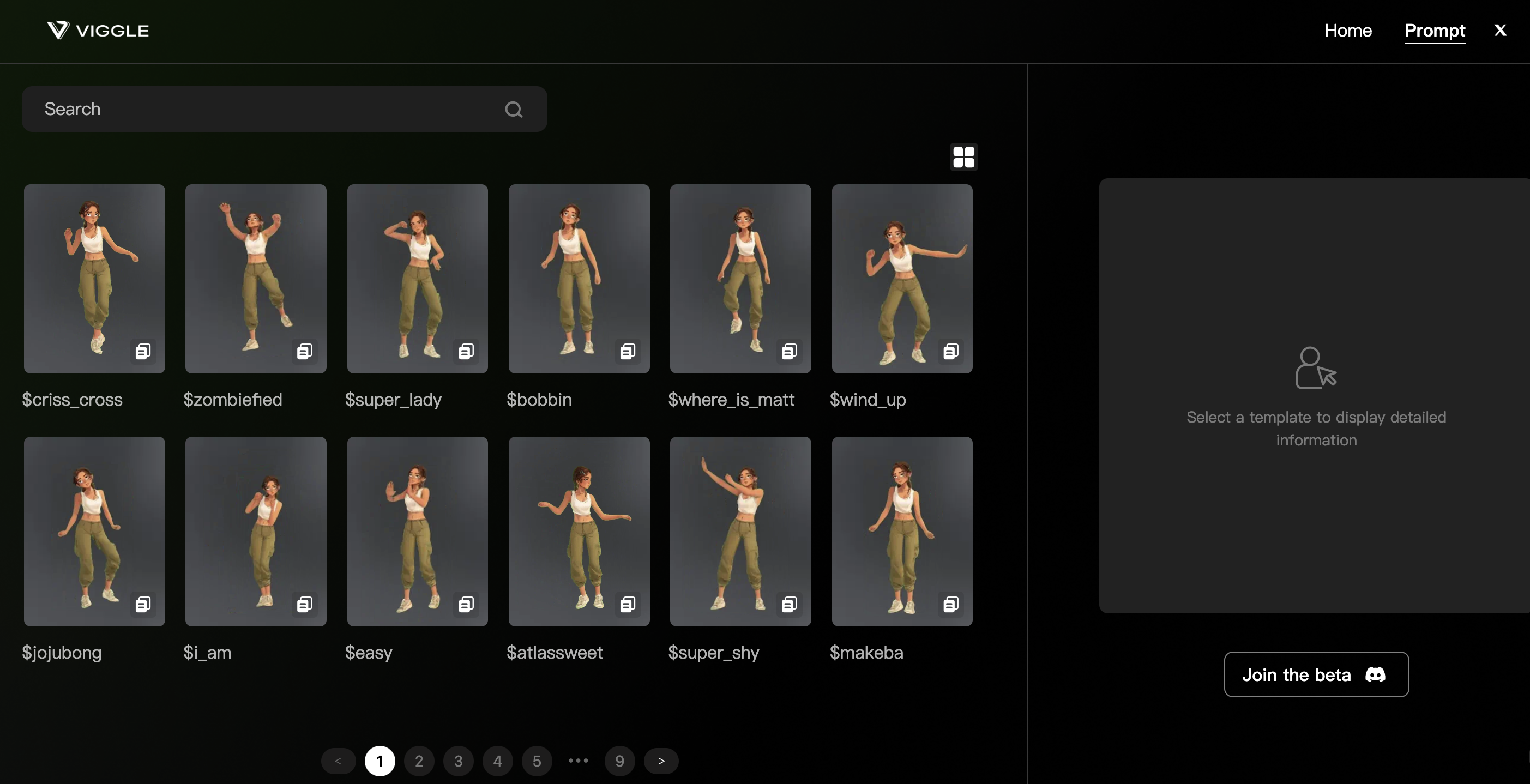Click the copy icon on $super_shy template

[790, 604]
